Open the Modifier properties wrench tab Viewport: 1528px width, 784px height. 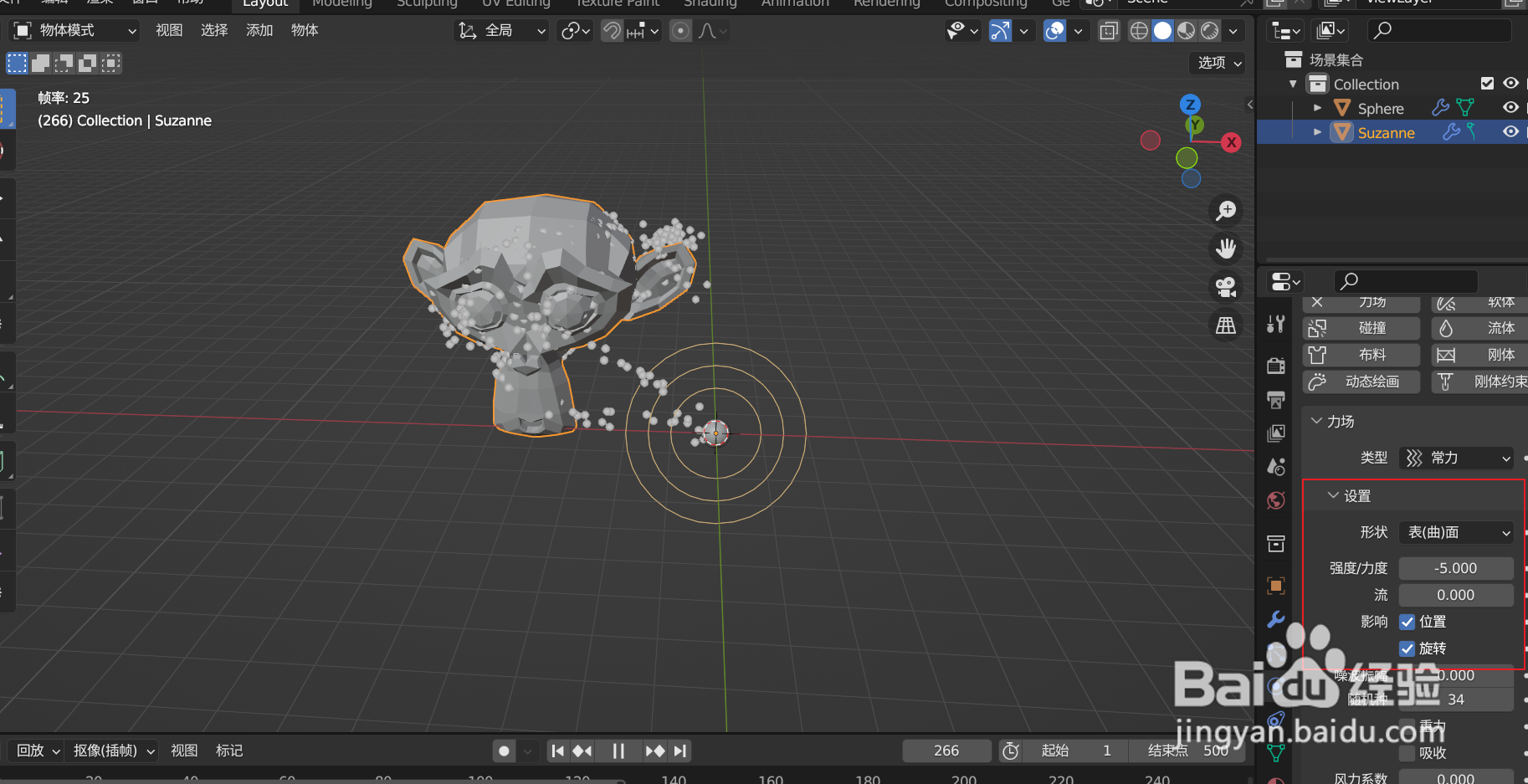click(1276, 619)
